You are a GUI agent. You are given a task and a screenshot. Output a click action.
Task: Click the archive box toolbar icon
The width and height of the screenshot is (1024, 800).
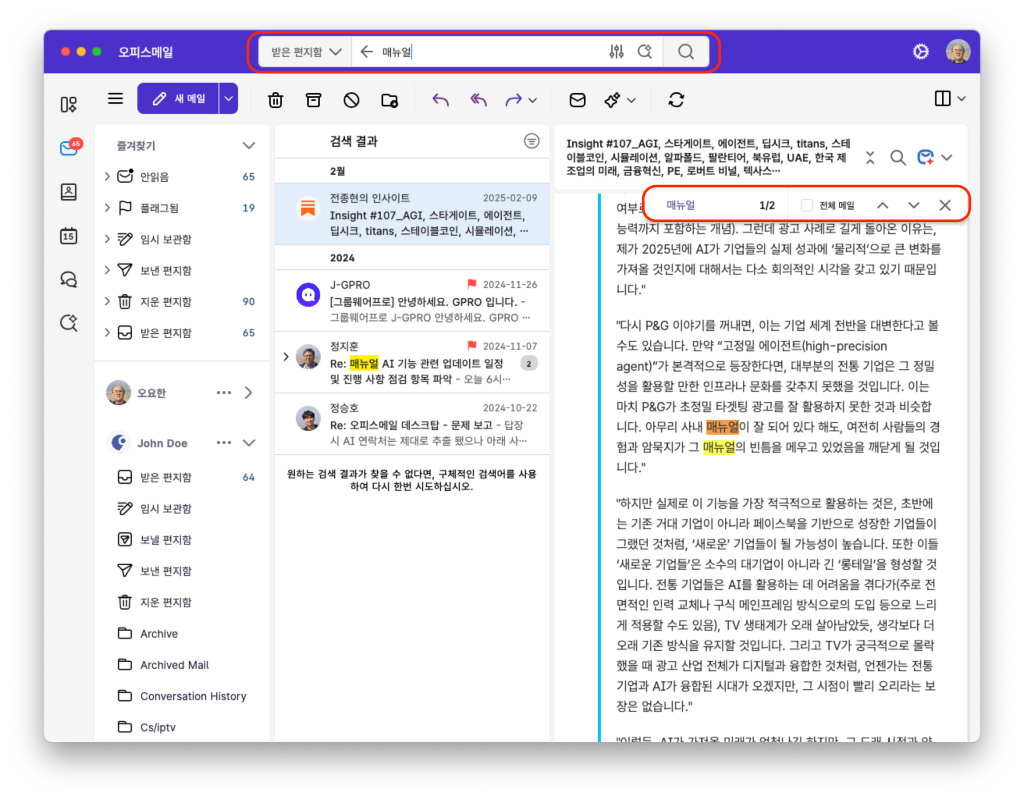(x=314, y=100)
